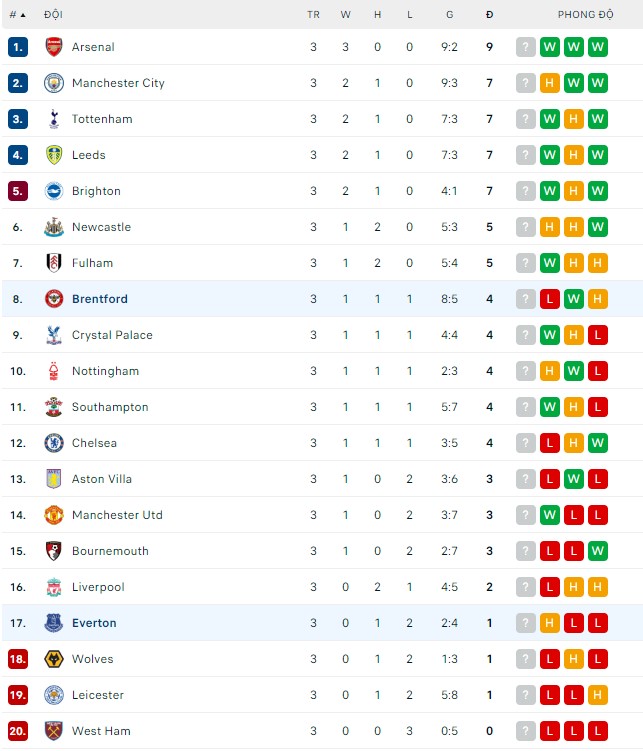Click the Manchester City crest icon
The image size is (643, 751).
[x=54, y=83]
